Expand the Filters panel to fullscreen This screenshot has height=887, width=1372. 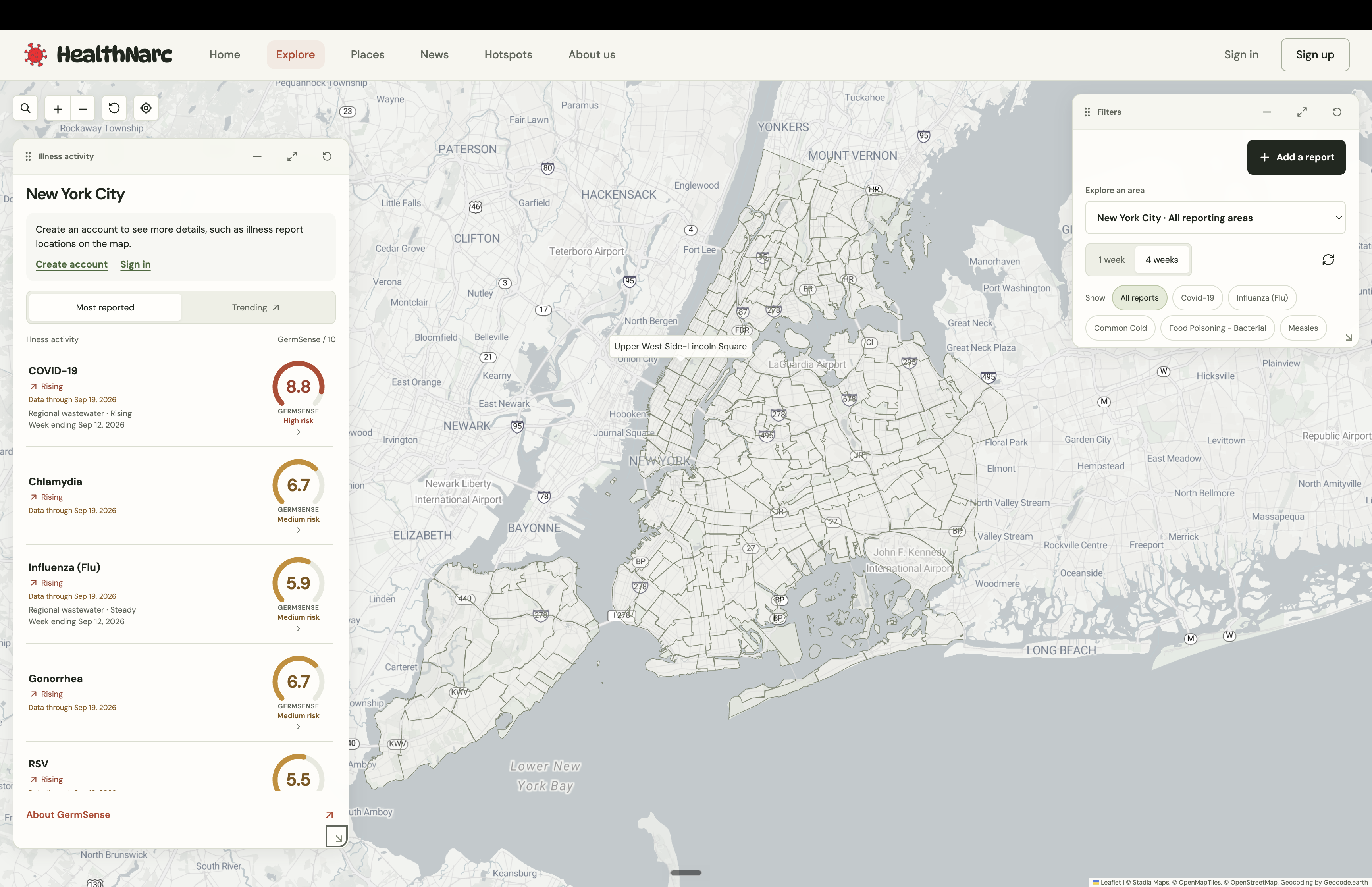[1302, 112]
